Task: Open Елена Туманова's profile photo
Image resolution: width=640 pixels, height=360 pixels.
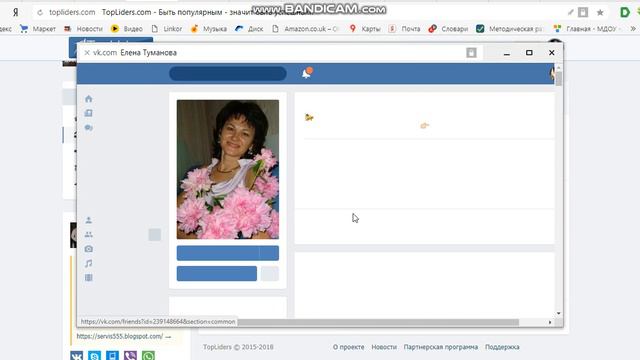Action: [228, 169]
